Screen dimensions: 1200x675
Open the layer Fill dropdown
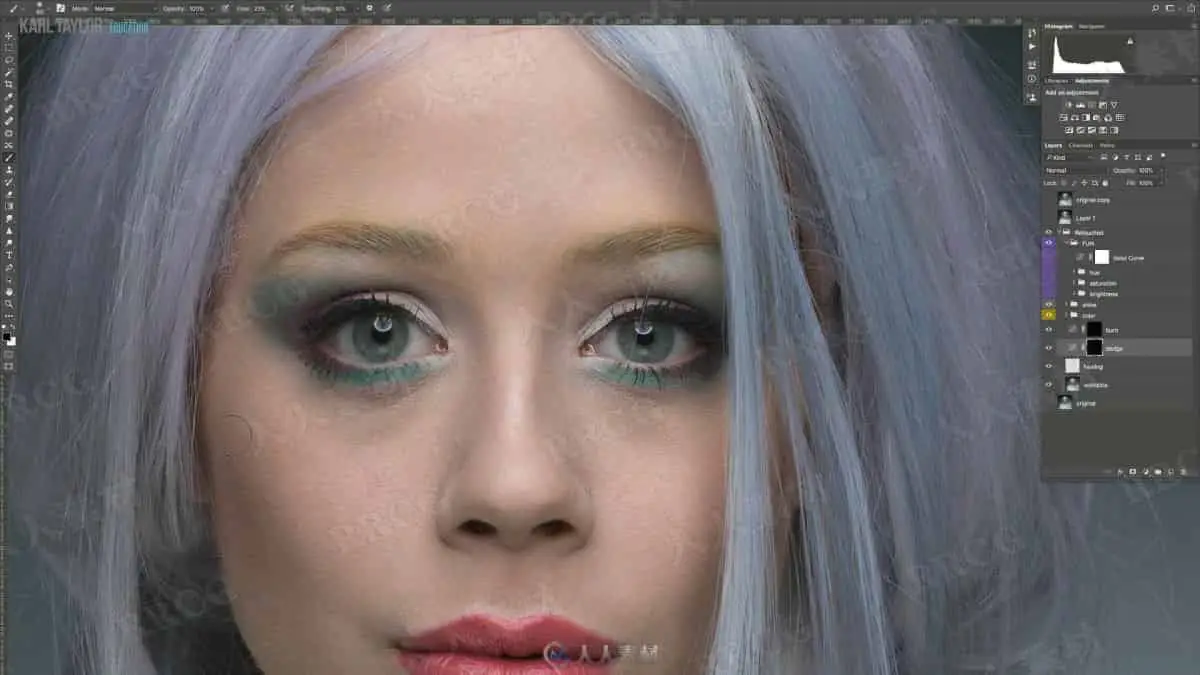1162,183
